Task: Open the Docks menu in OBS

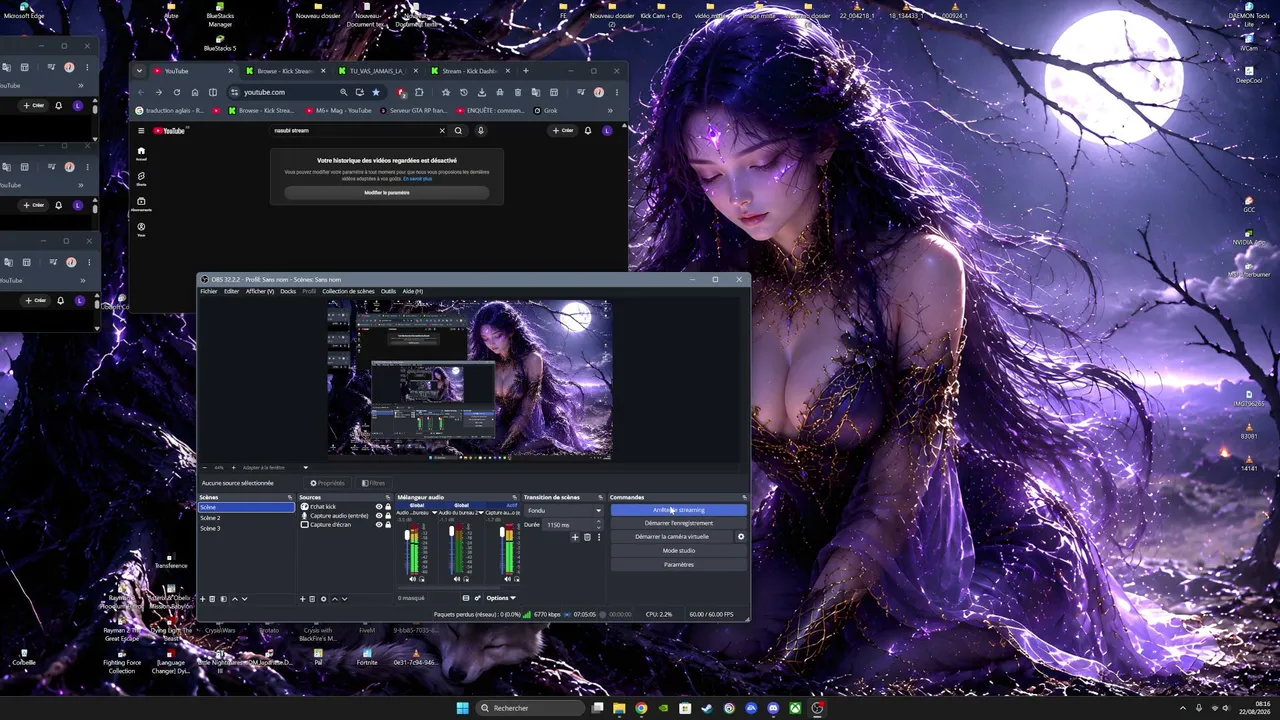Action: pos(288,291)
